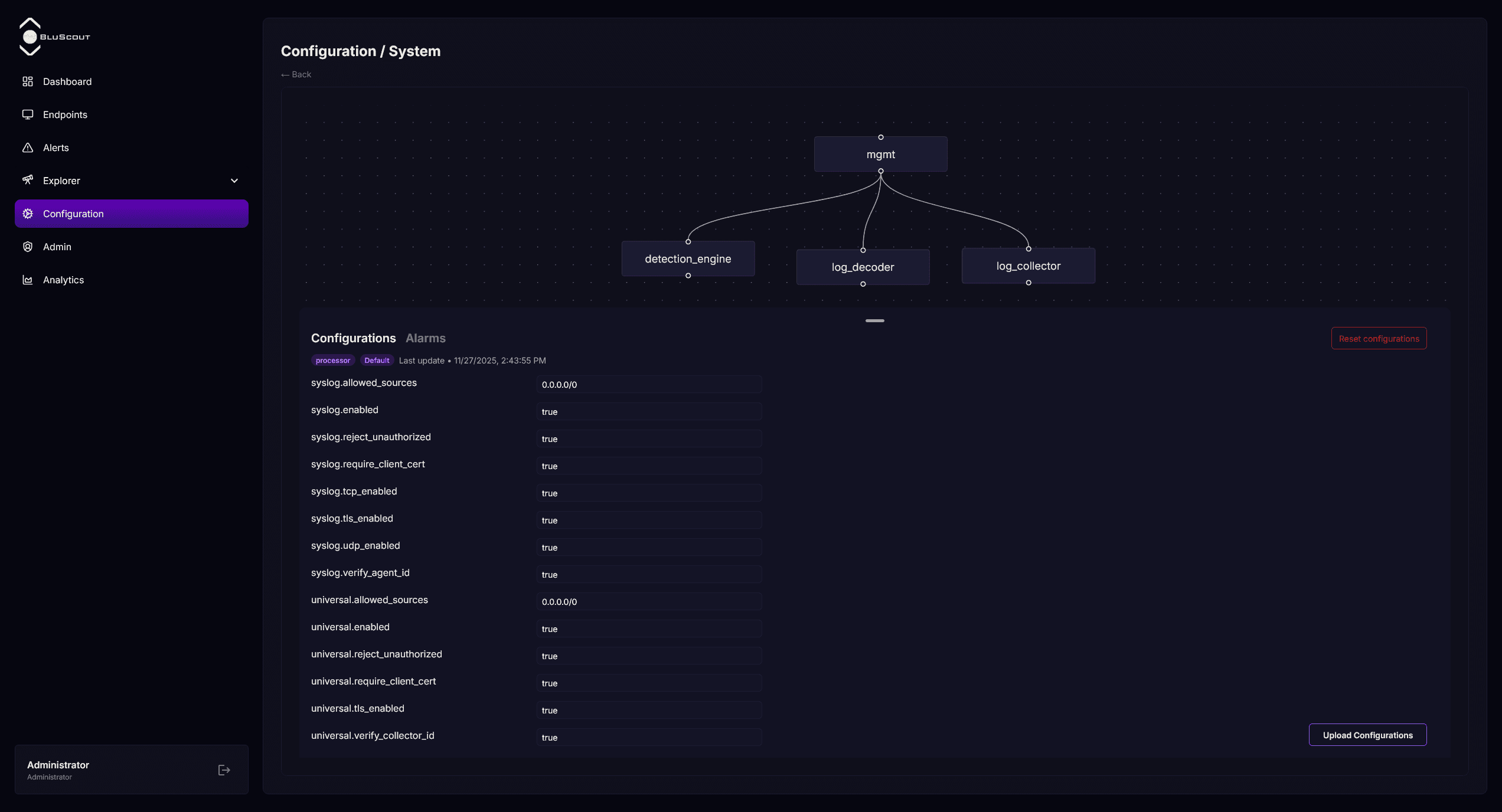Click the BluScout logo icon
The height and width of the screenshot is (812, 1502).
[30, 37]
